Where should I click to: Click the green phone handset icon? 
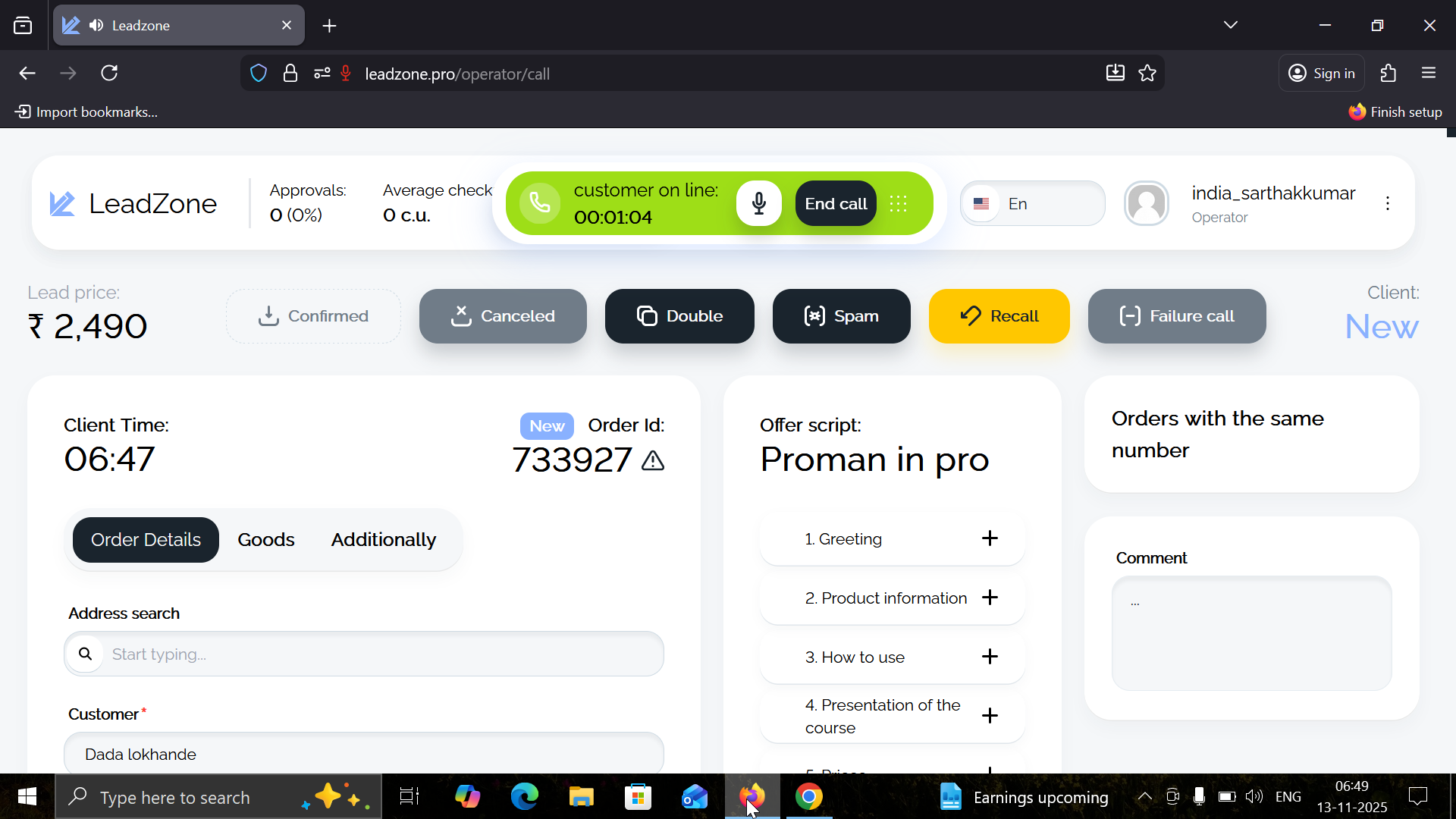[540, 203]
